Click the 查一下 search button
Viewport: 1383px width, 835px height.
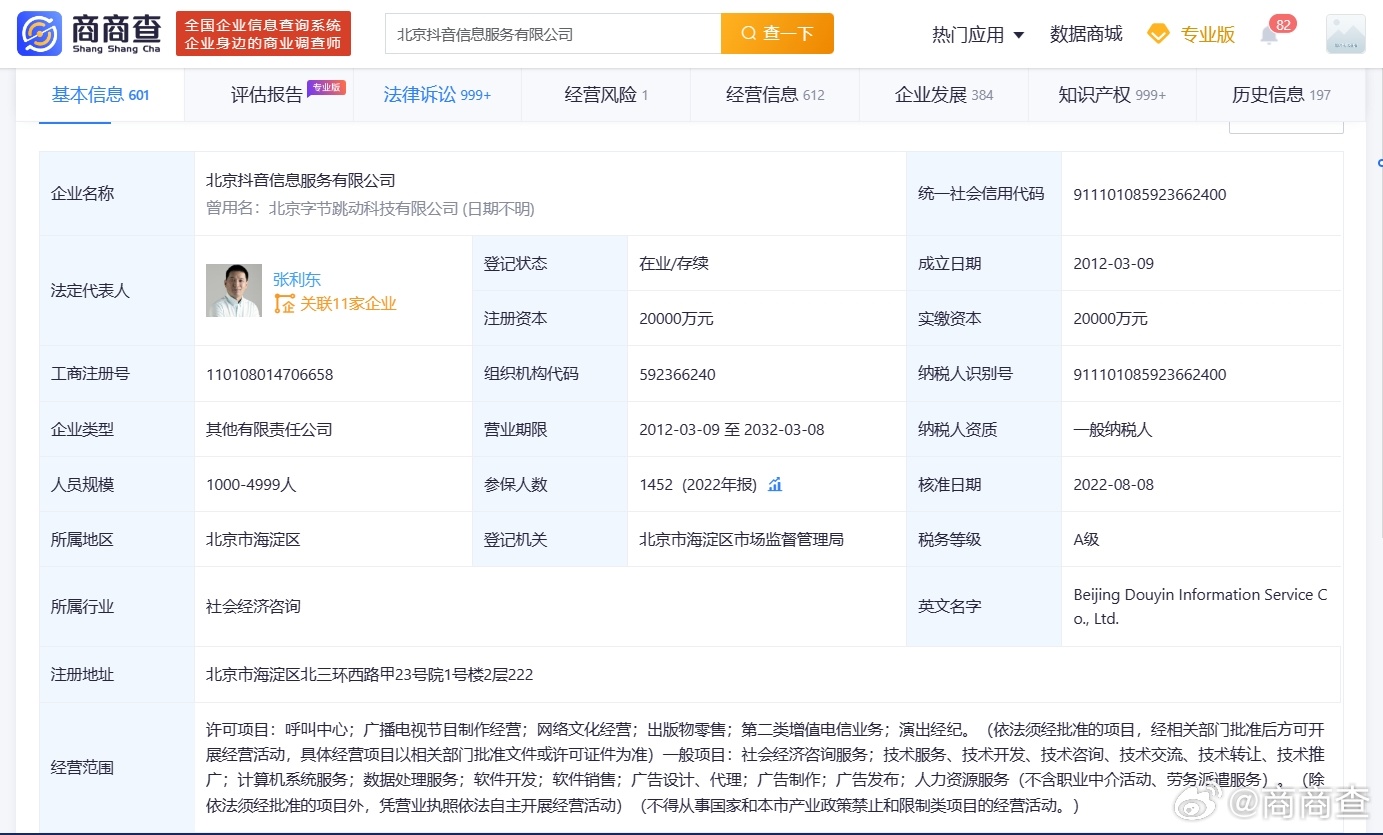[777, 33]
